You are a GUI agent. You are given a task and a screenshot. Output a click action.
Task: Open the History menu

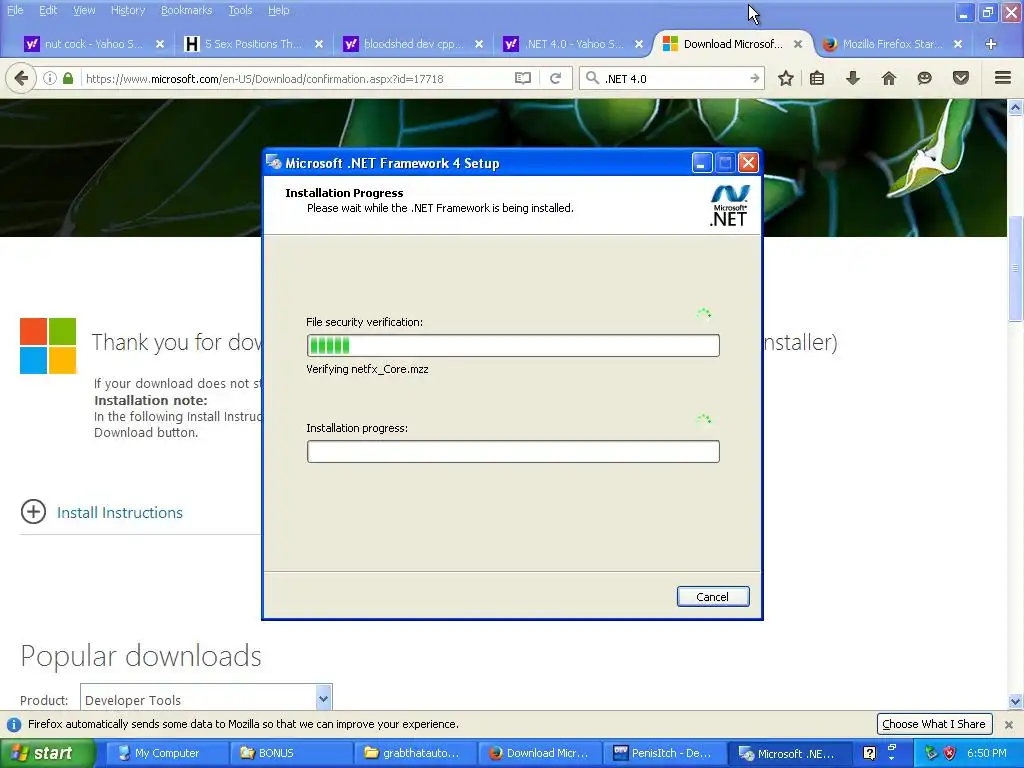127,10
